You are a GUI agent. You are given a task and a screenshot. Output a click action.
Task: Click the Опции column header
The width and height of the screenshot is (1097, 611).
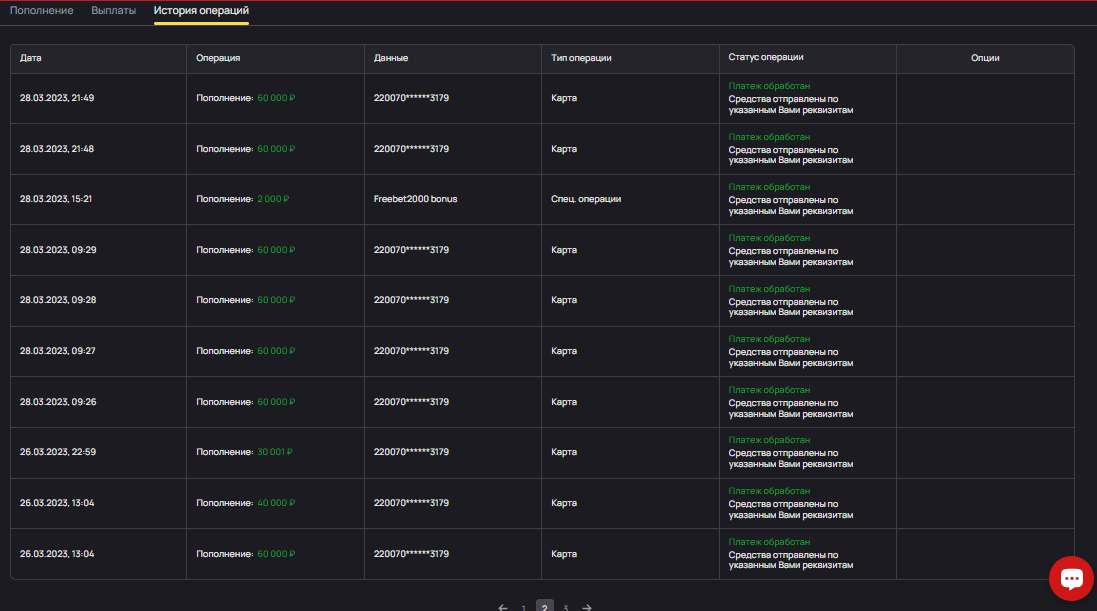click(984, 58)
